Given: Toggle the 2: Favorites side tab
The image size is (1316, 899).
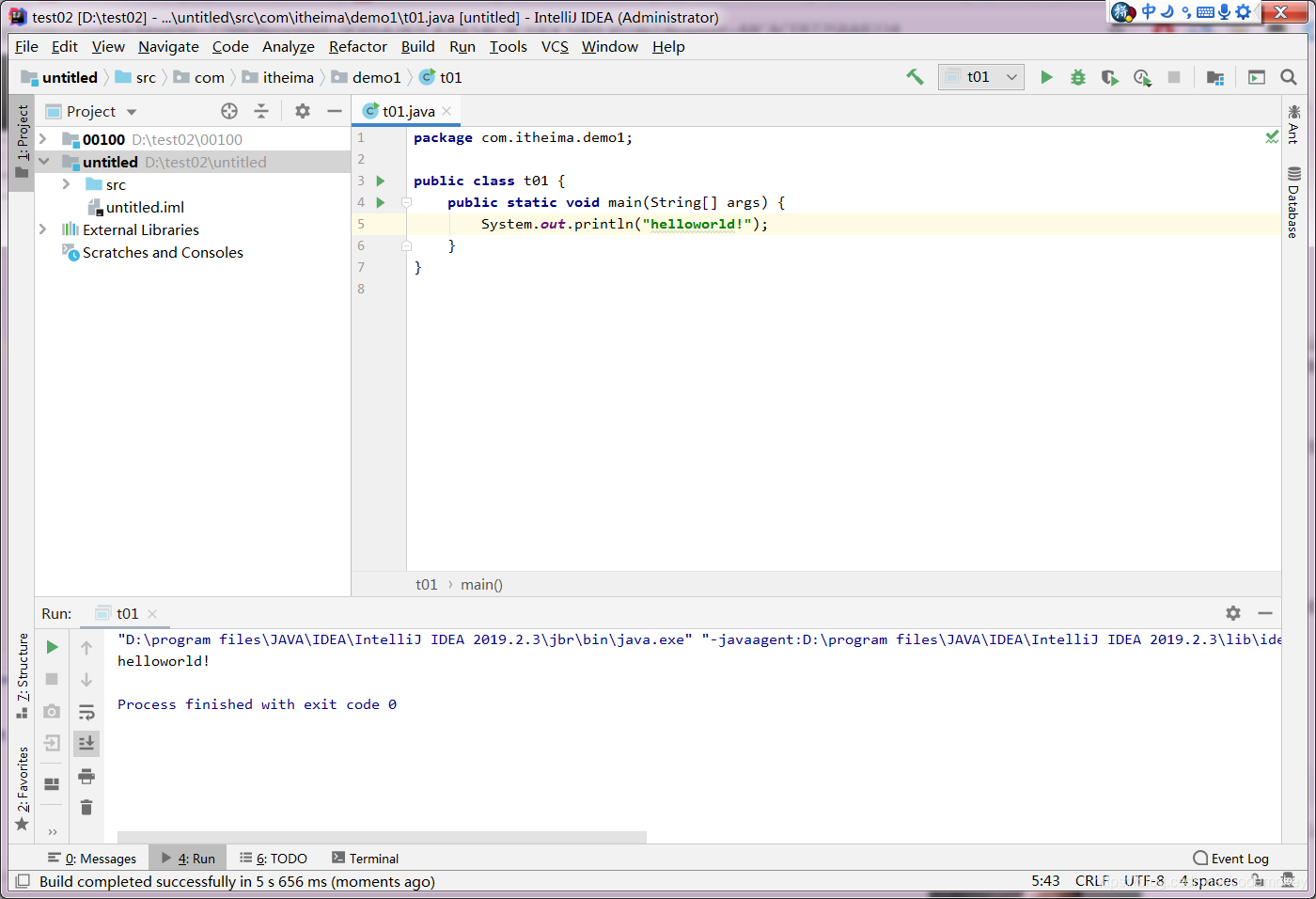Looking at the screenshot, I should (x=23, y=788).
